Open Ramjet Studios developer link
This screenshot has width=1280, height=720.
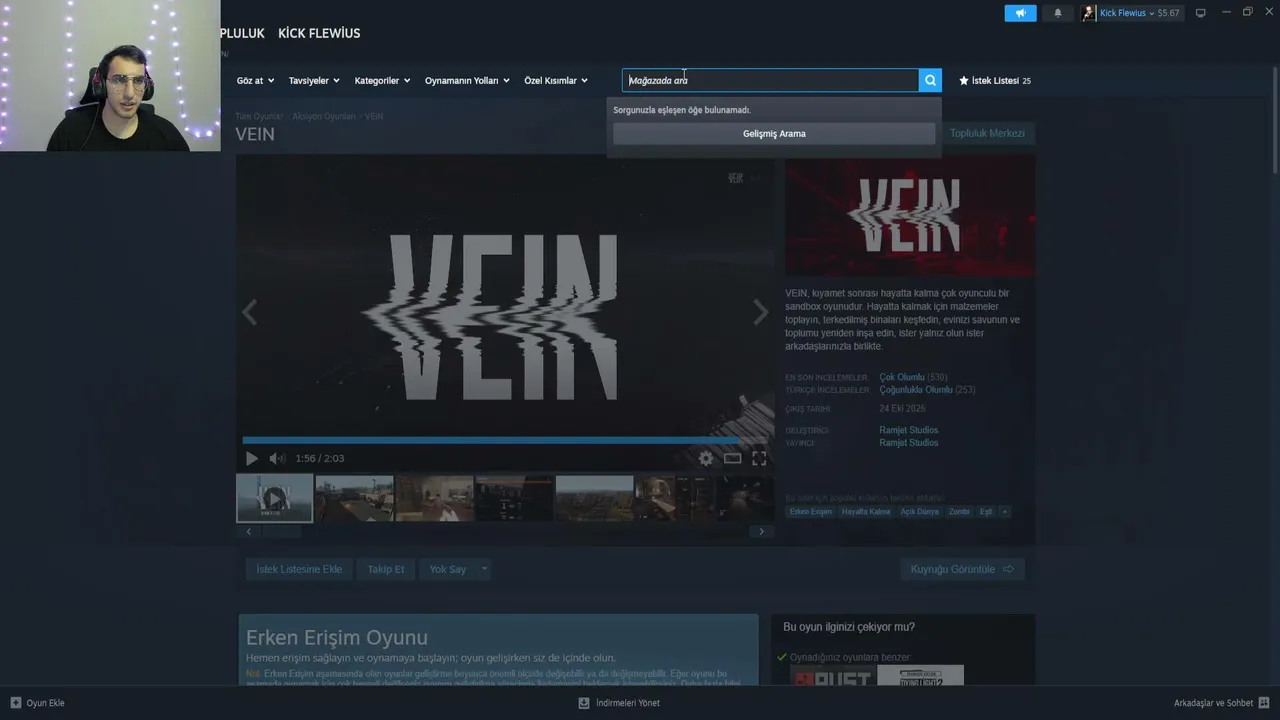(x=909, y=430)
